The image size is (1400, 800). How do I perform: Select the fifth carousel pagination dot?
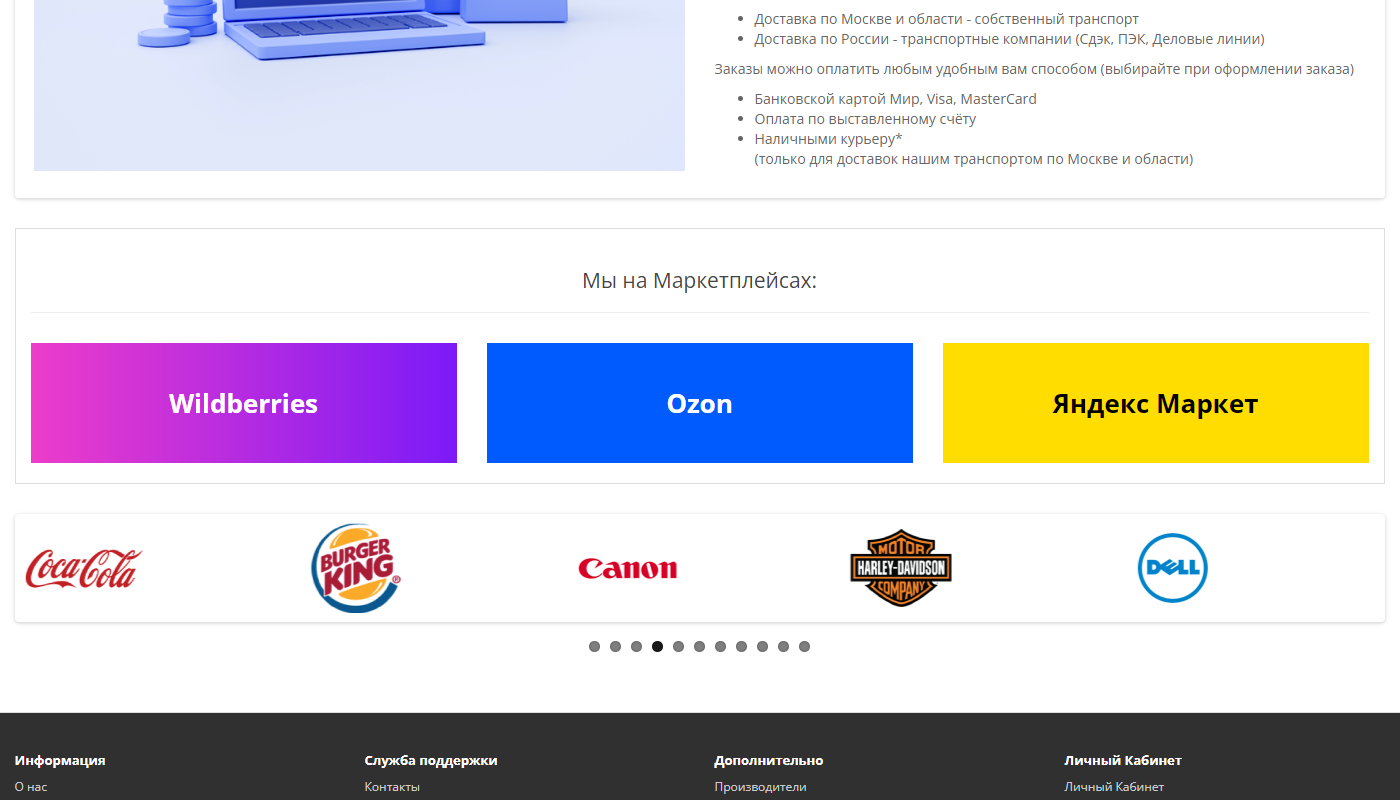(678, 647)
